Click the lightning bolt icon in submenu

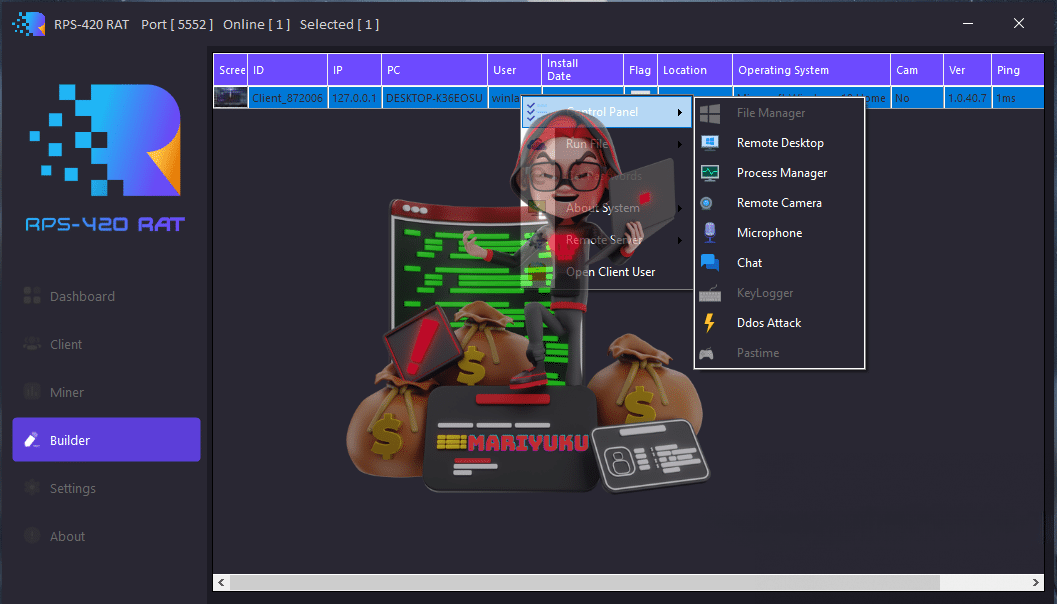click(x=710, y=323)
